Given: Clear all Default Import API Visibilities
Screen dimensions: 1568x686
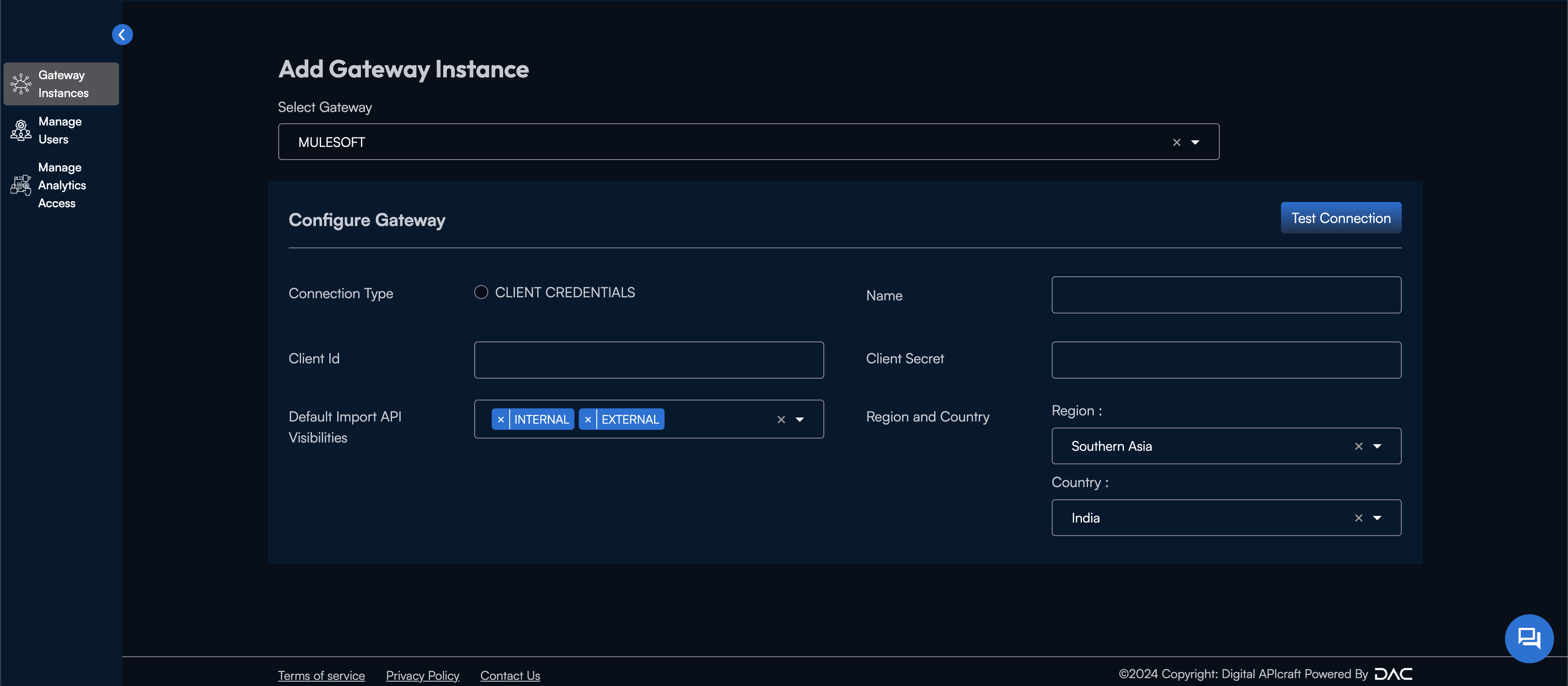Looking at the screenshot, I should pyautogui.click(x=781, y=419).
